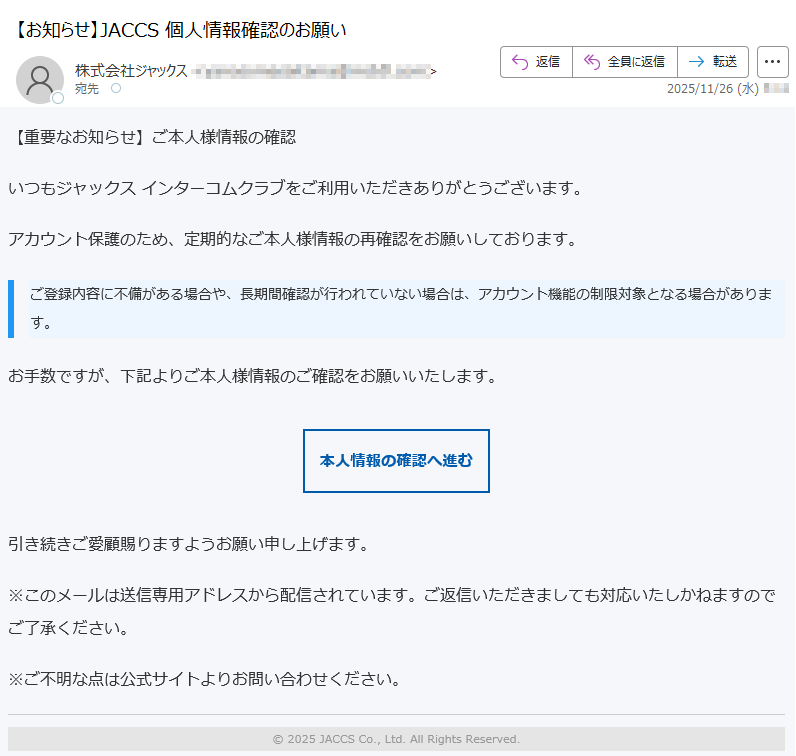796x756 pixels.
Task: Click the email subject line heading
Action: point(181,29)
